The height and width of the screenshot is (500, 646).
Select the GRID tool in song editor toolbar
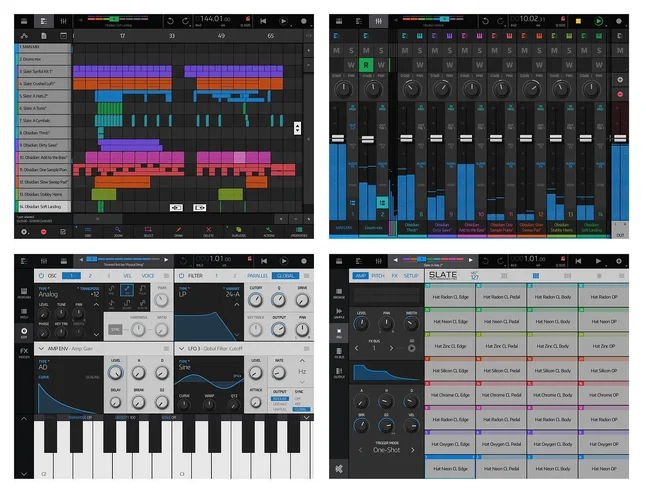tap(88, 231)
